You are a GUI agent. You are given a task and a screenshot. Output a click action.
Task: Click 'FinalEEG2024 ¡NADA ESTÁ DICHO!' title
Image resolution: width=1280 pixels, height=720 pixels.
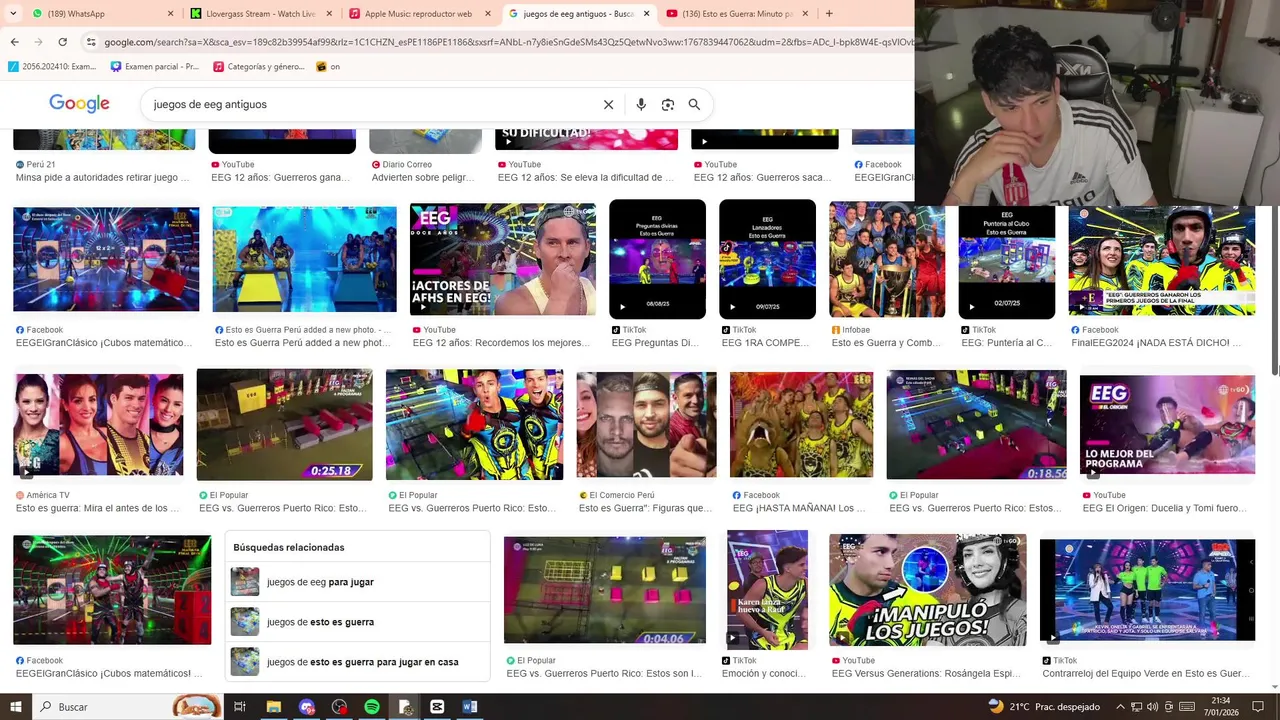(1156, 343)
